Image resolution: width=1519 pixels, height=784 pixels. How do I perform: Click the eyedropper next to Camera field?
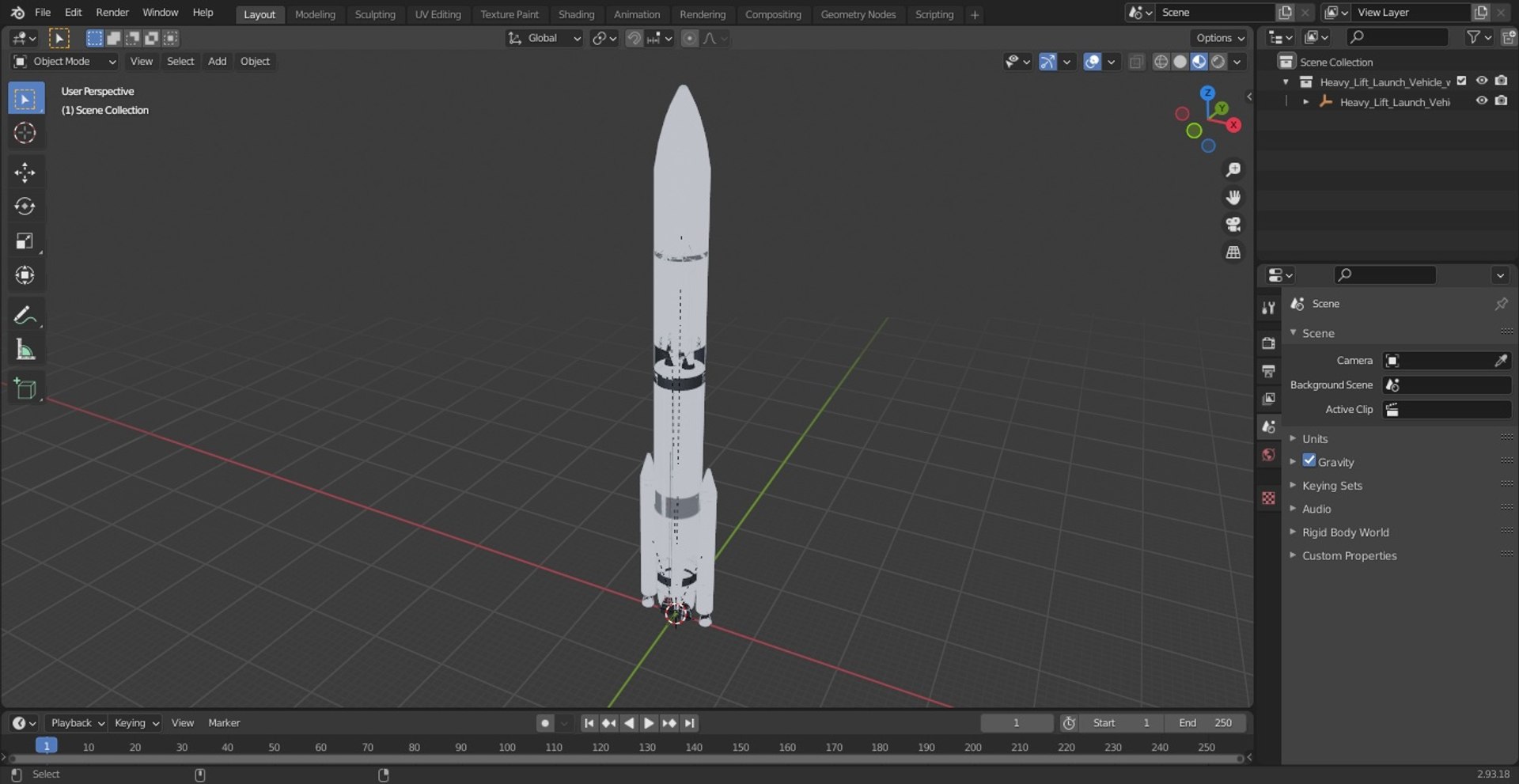pos(1501,361)
